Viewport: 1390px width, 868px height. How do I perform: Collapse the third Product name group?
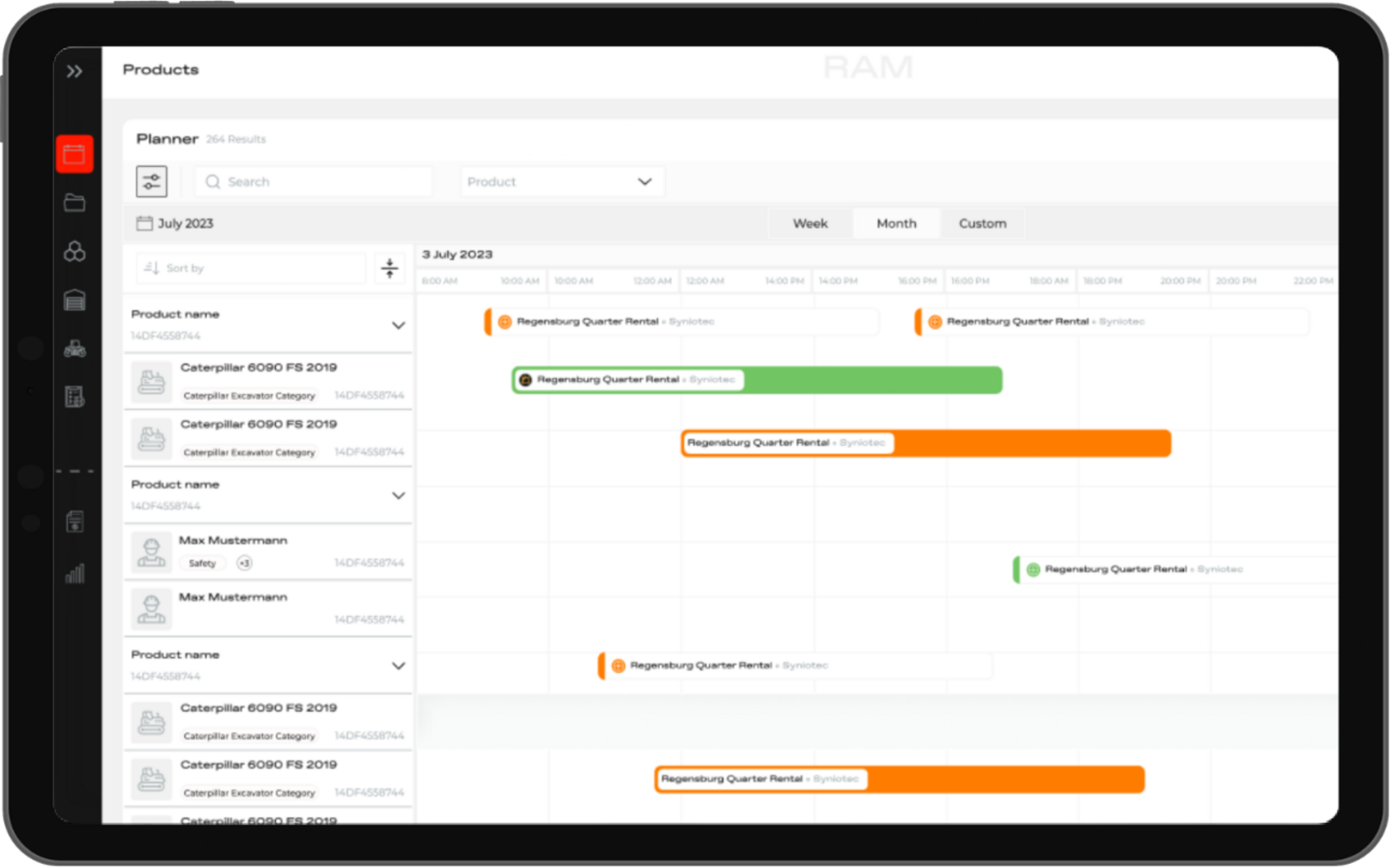(398, 666)
